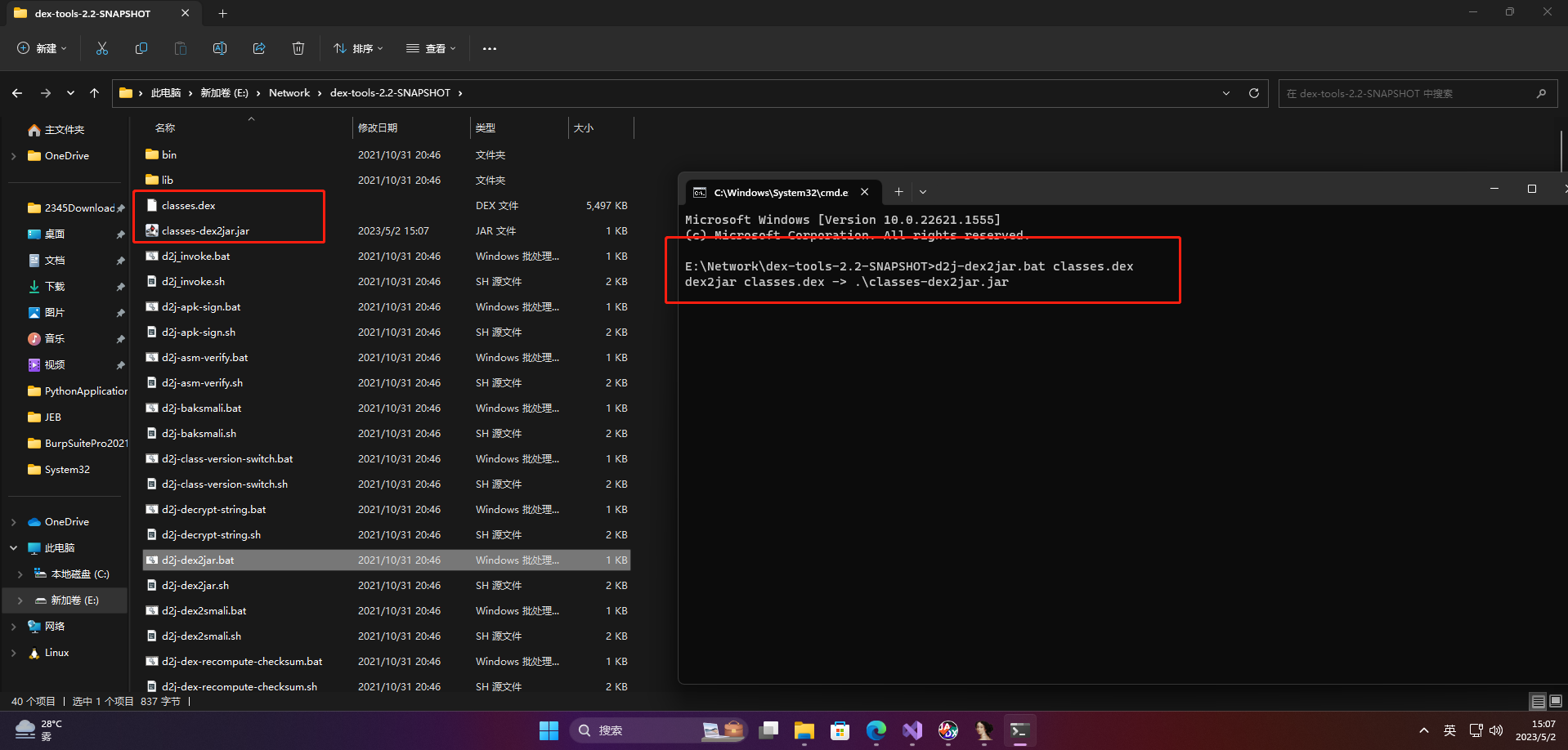Sort by the 大小 column header

point(584,127)
